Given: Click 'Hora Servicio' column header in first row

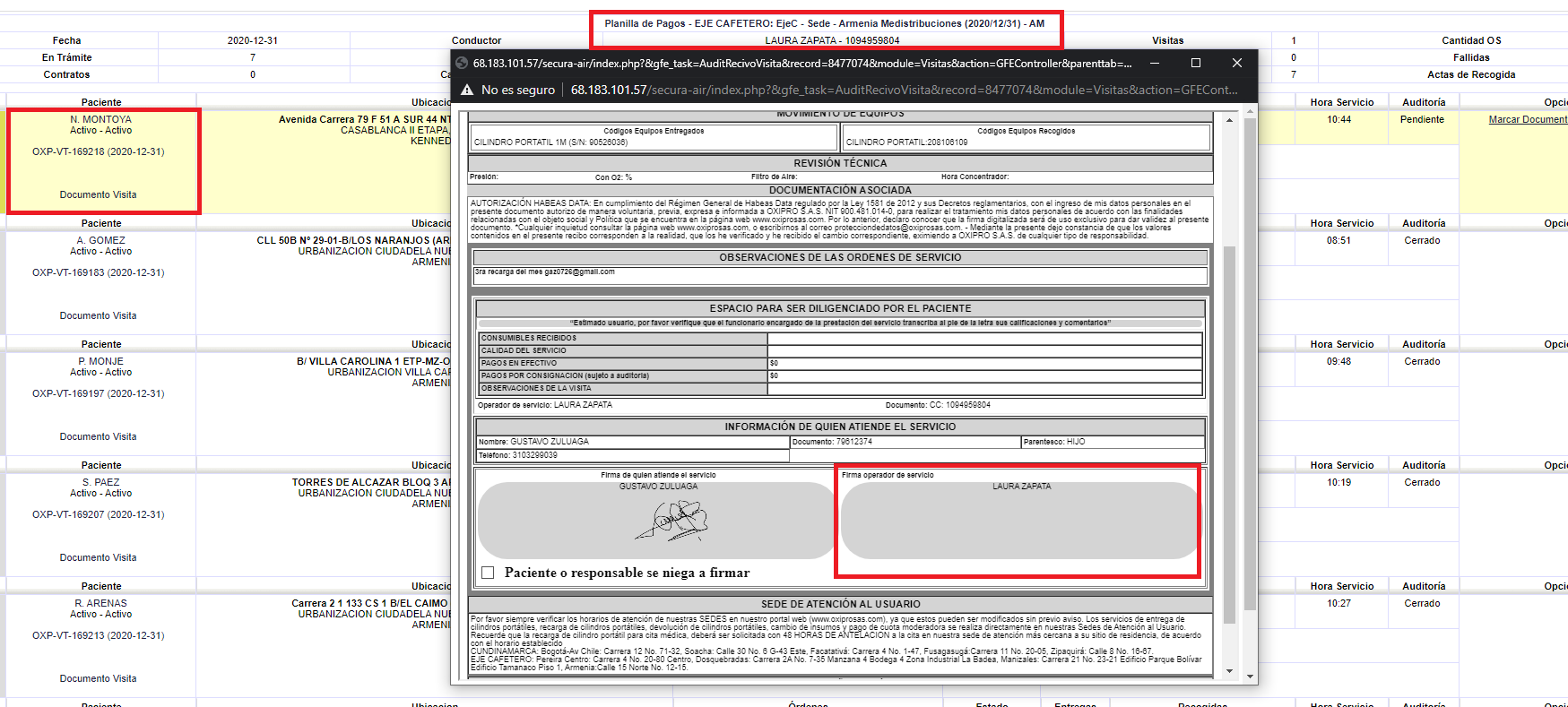Looking at the screenshot, I should (x=1341, y=102).
